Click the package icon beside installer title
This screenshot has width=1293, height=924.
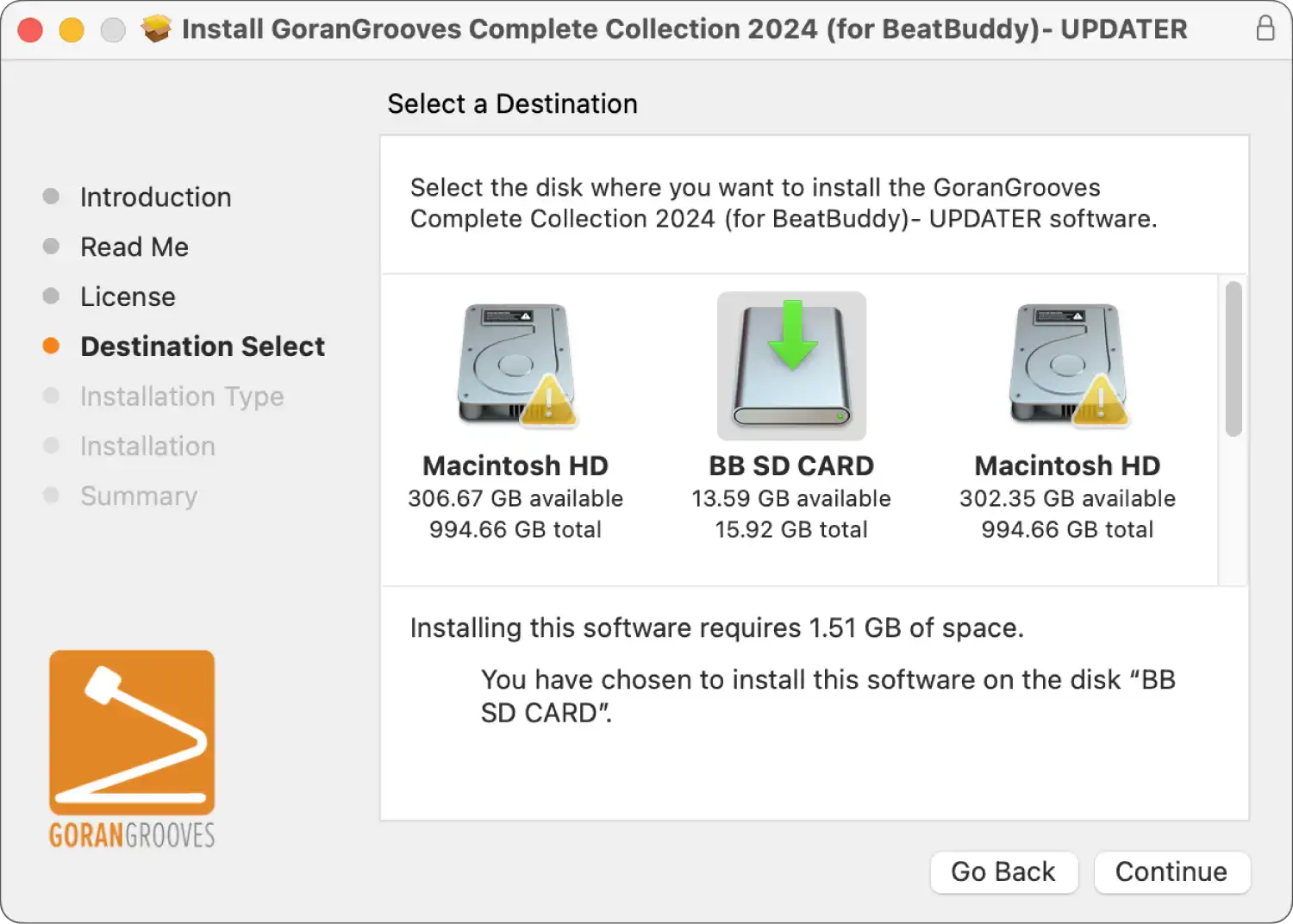pos(156,28)
